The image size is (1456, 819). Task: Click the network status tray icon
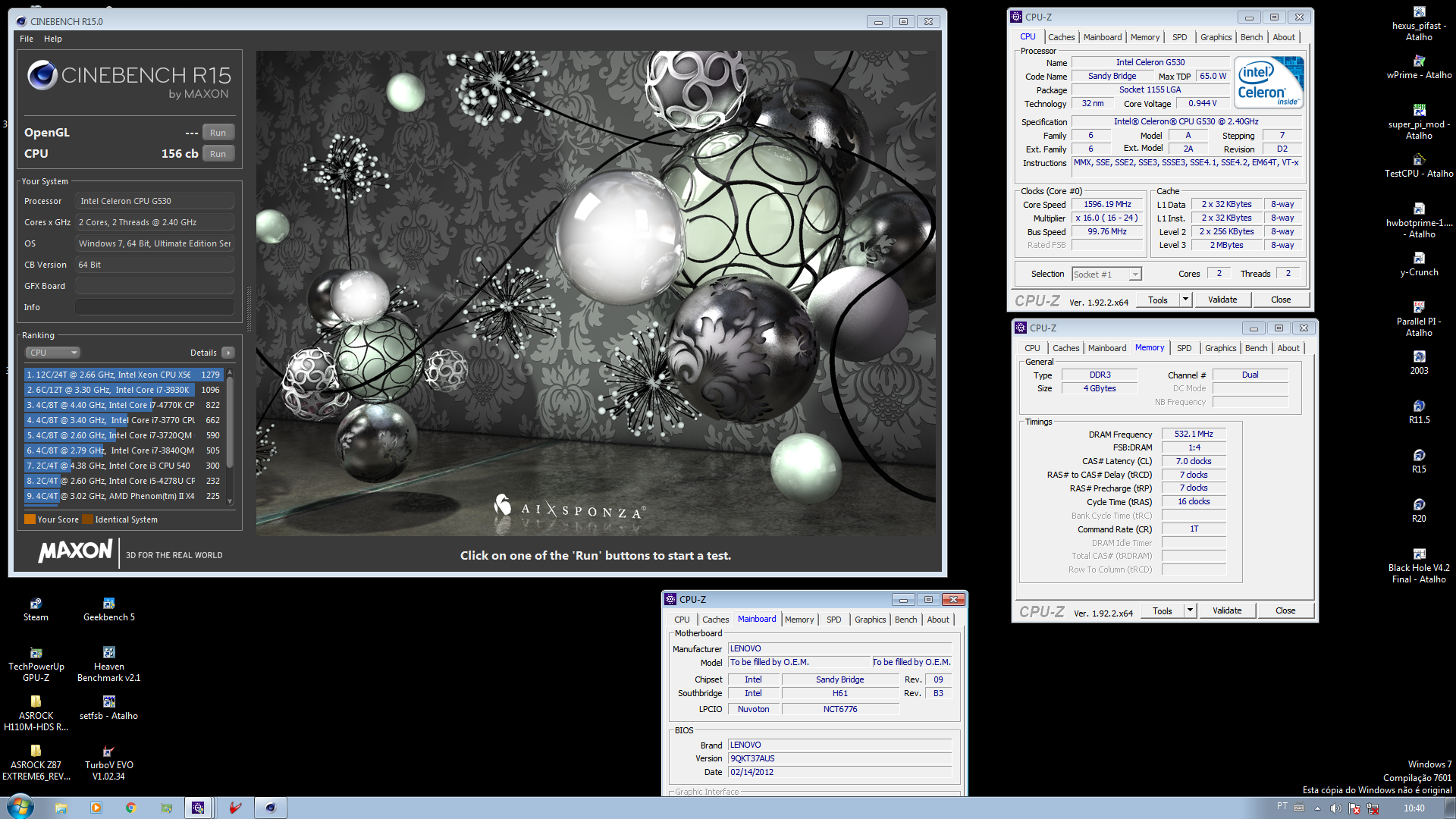click(1373, 808)
